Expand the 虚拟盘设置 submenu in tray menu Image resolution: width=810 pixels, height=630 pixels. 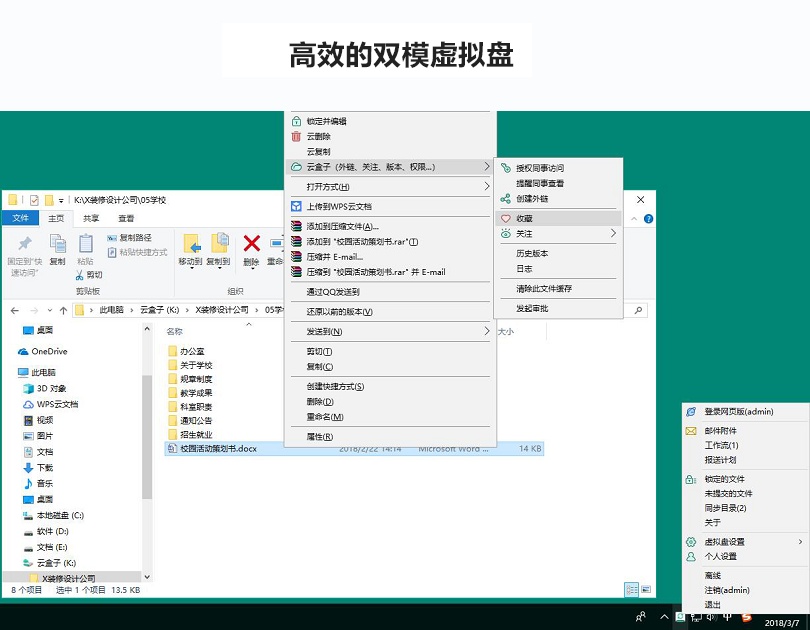(x=745, y=542)
